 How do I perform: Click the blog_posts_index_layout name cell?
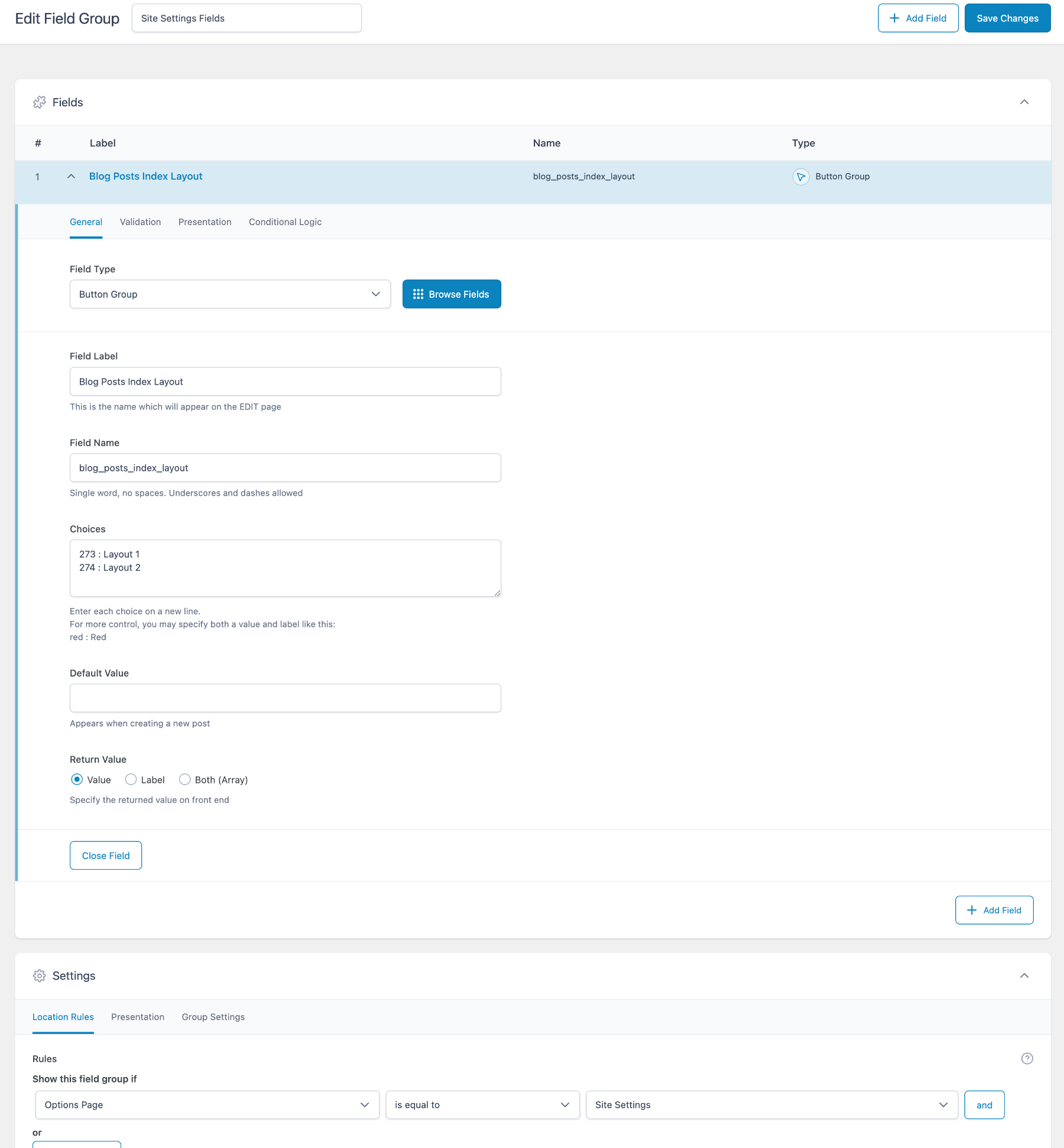click(584, 177)
